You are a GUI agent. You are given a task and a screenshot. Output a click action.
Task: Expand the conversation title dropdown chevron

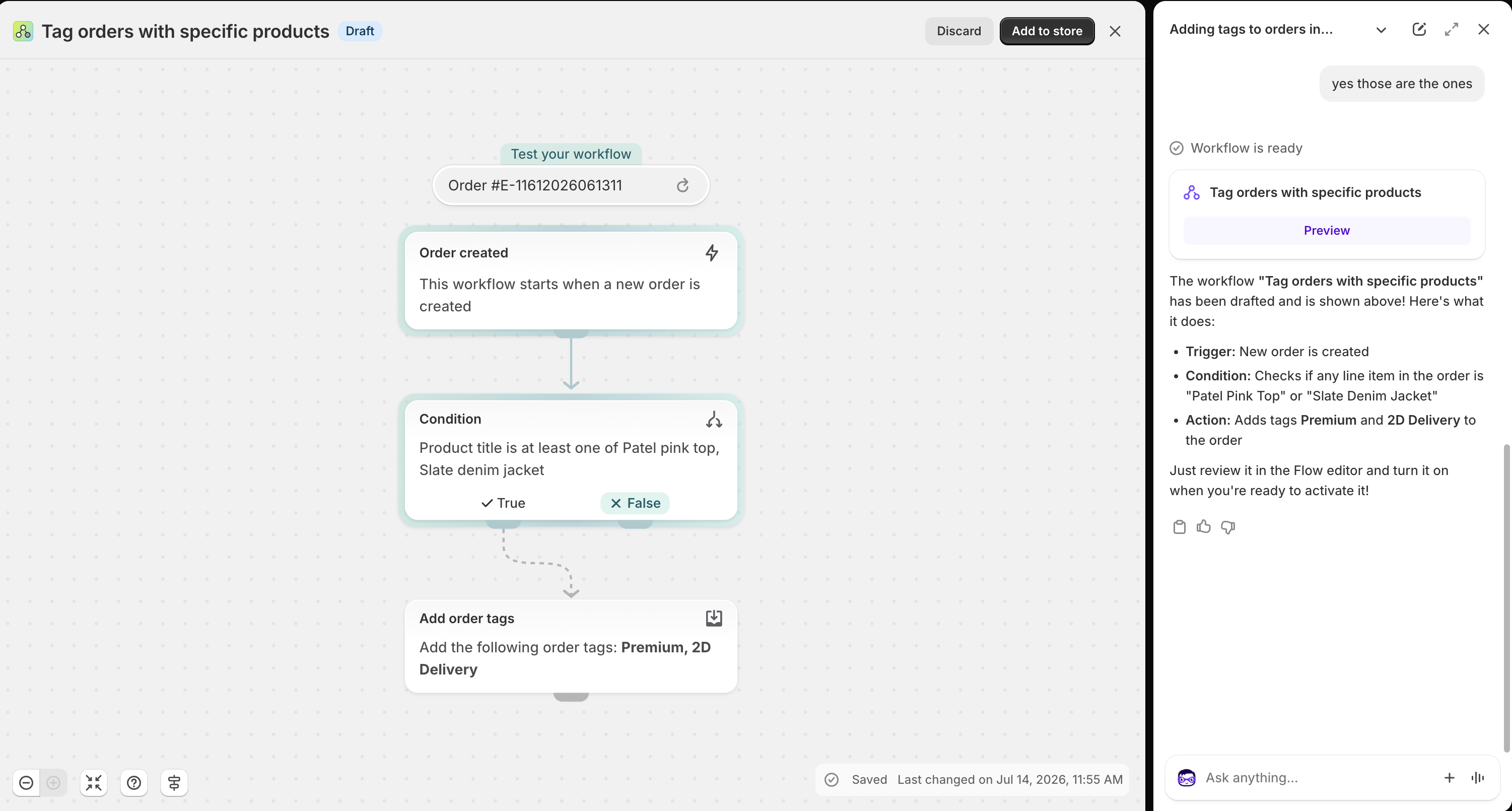[1381, 30]
